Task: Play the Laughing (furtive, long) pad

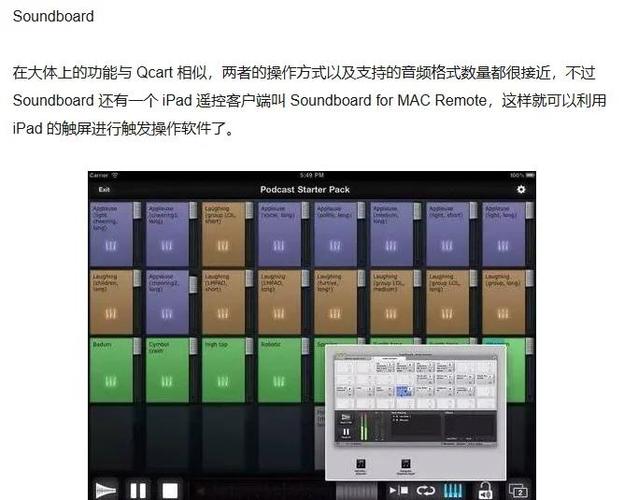Action: click(x=335, y=302)
